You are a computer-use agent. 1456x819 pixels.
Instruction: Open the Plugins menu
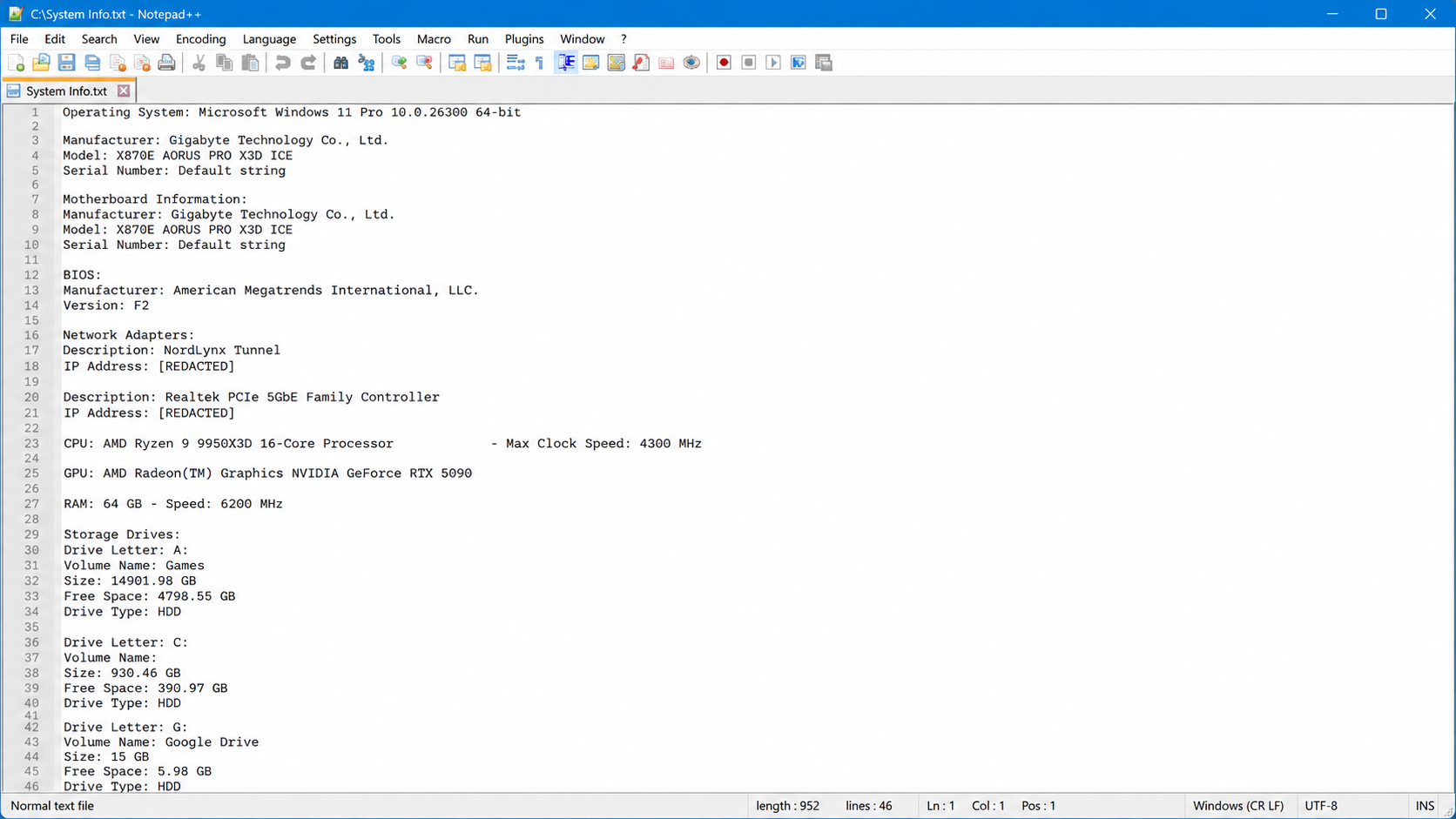524,39
